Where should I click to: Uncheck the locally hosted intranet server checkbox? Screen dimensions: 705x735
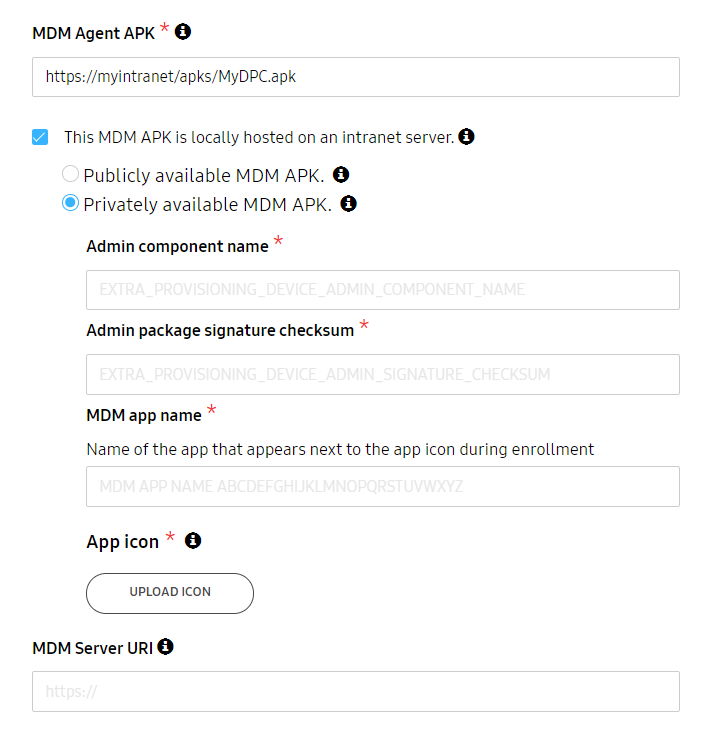pos(40,137)
